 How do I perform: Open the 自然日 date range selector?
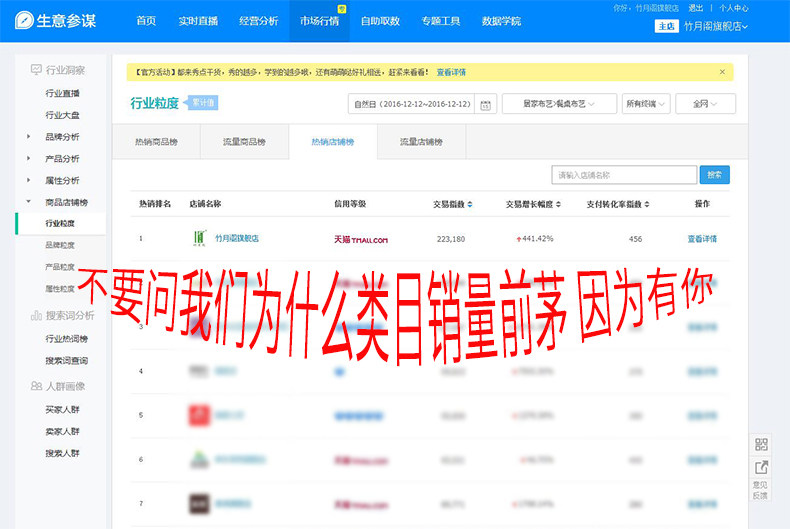(412, 104)
